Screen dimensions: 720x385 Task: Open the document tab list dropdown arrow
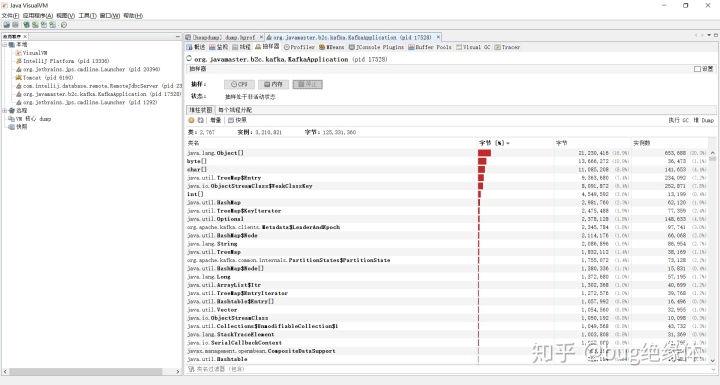pos(709,35)
